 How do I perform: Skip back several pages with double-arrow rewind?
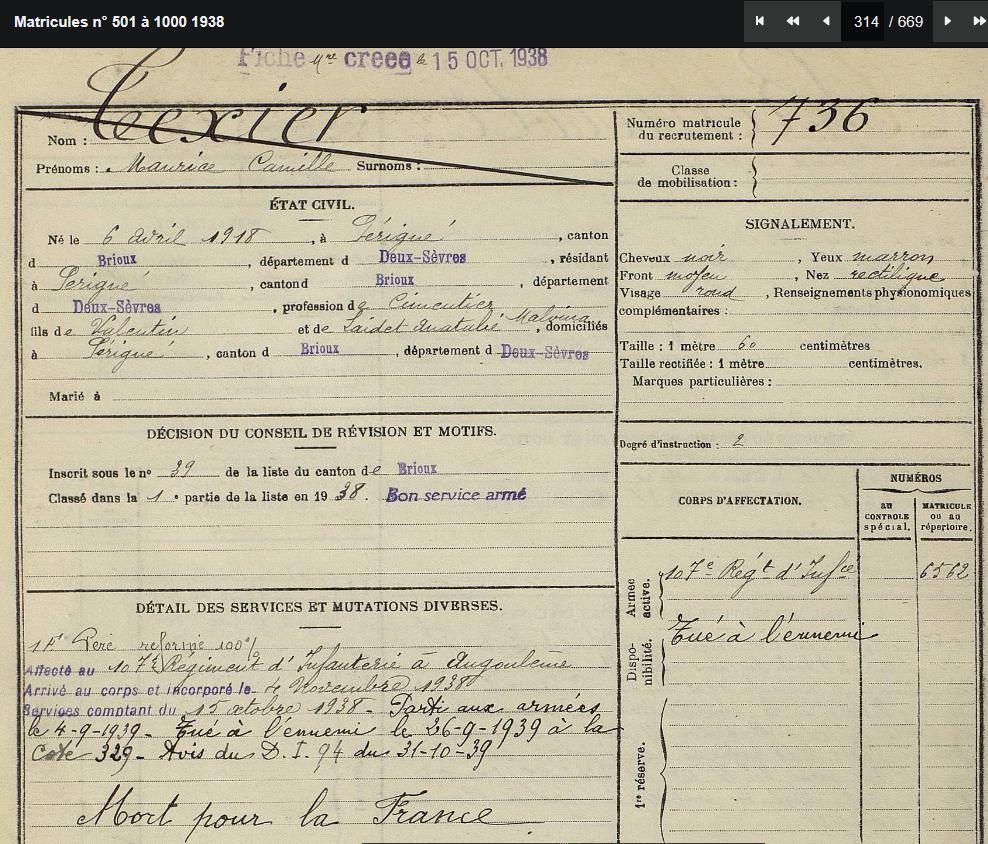(x=792, y=21)
